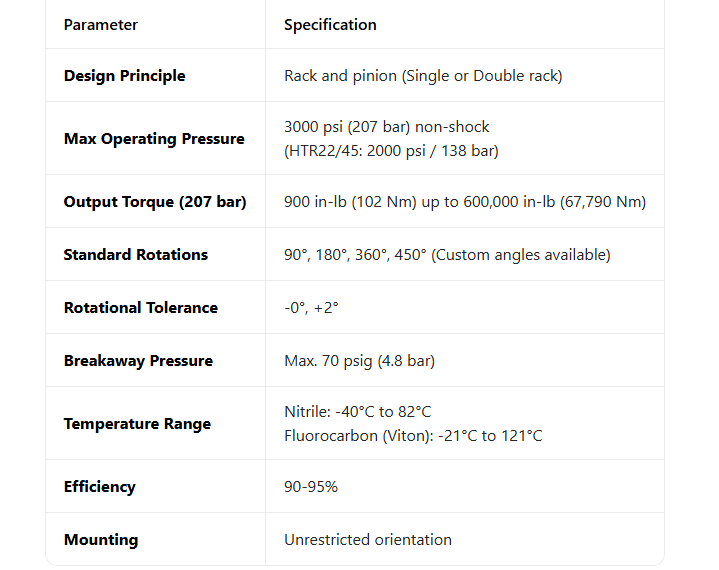Click the Specification column header
The width and height of the screenshot is (719, 570).
coord(330,25)
